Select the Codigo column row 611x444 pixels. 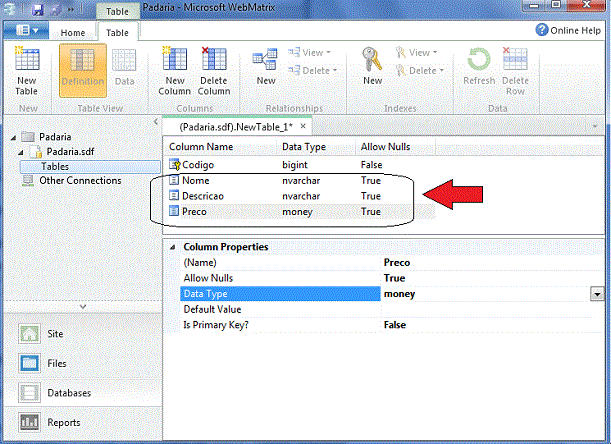point(302,165)
